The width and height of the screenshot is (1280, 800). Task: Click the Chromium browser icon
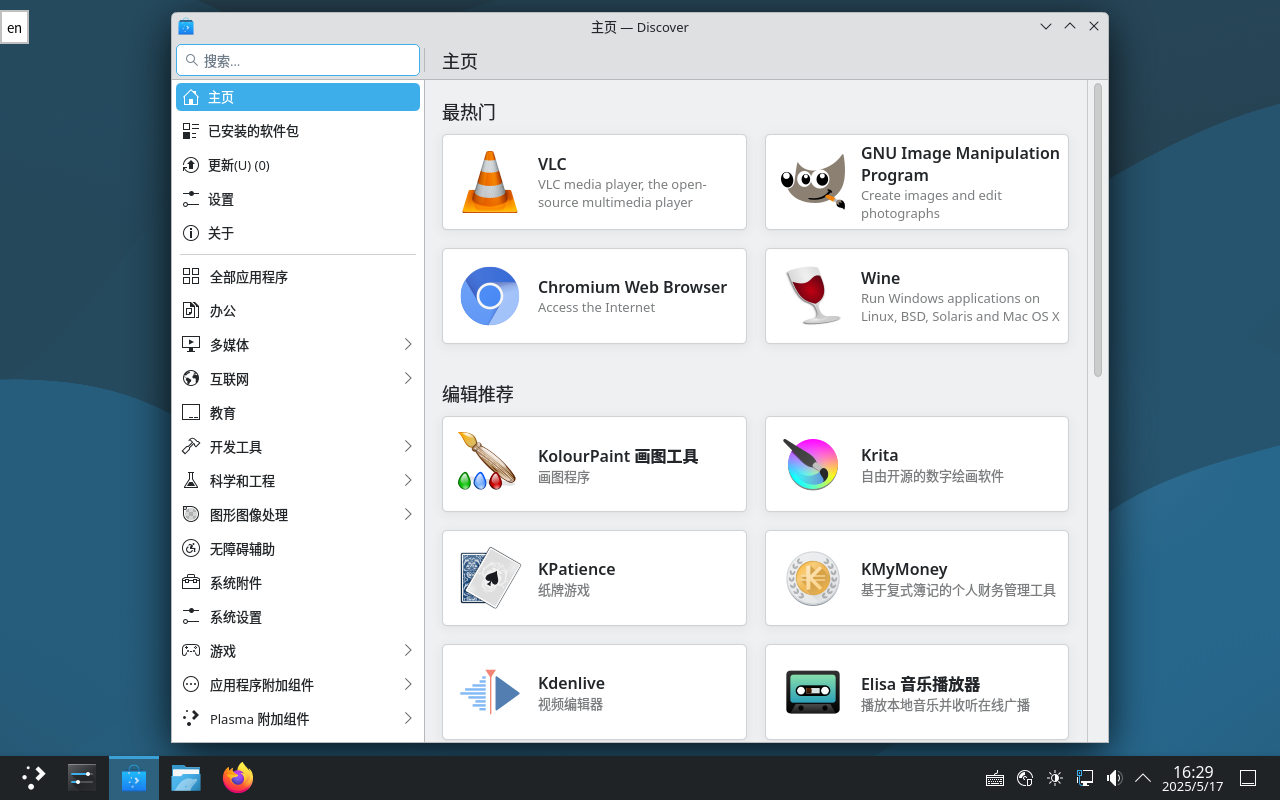click(490, 296)
